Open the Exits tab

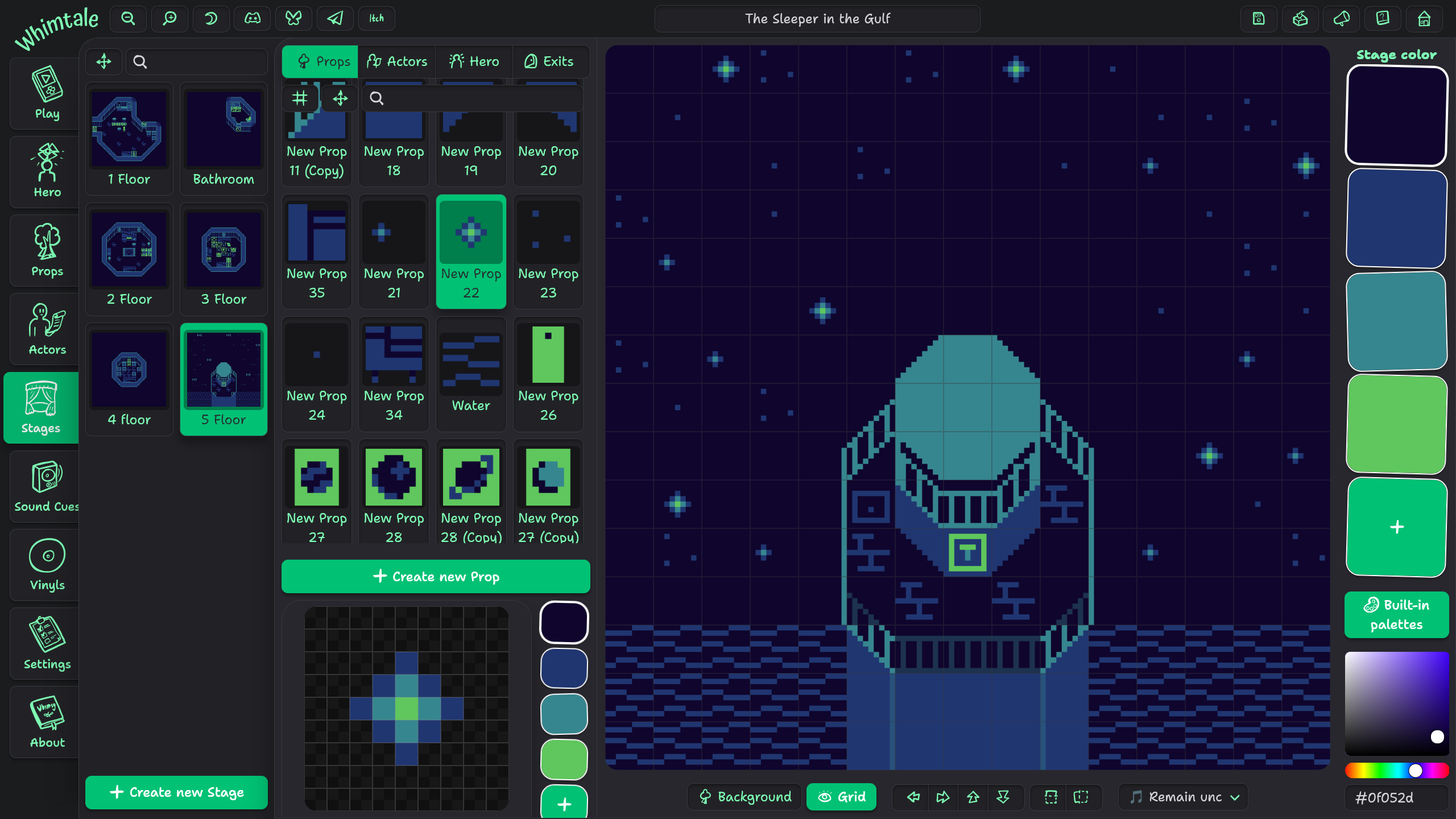(x=550, y=61)
